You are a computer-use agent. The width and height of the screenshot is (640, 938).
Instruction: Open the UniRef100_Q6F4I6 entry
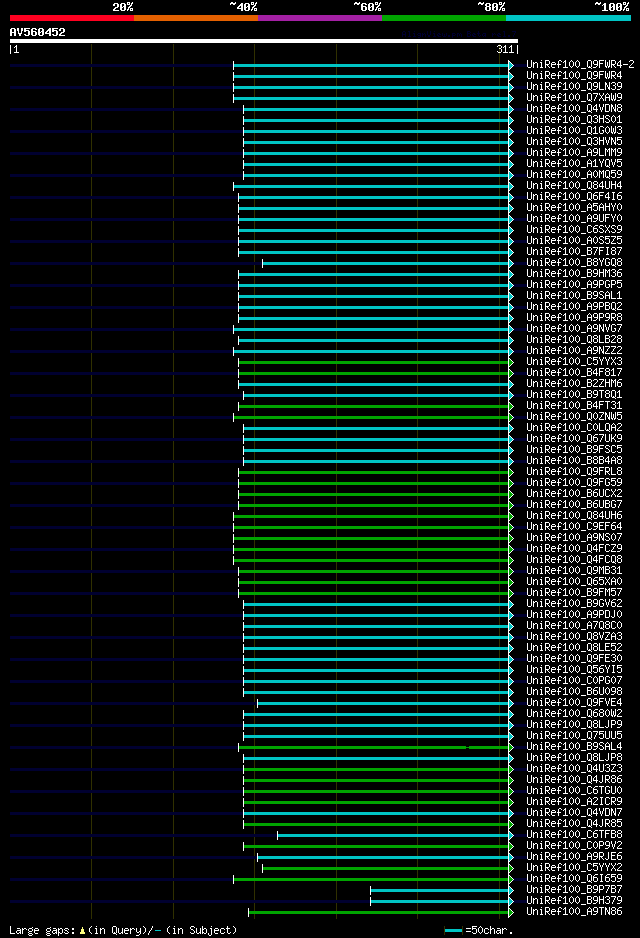574,197
